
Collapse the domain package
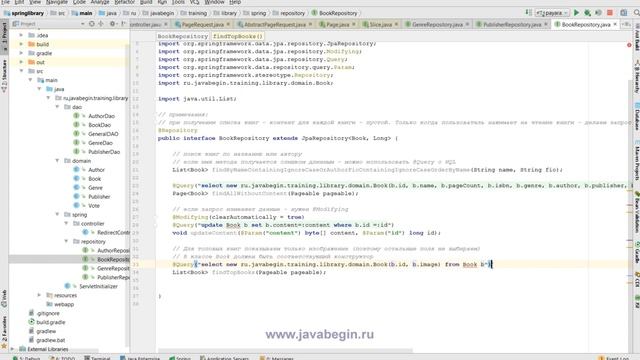click(x=57, y=161)
